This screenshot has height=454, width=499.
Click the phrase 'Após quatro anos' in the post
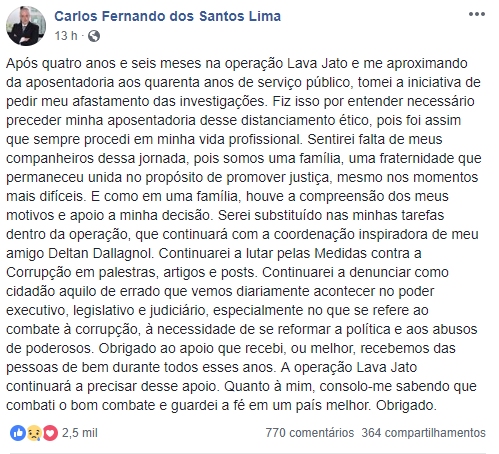[x=61, y=63]
